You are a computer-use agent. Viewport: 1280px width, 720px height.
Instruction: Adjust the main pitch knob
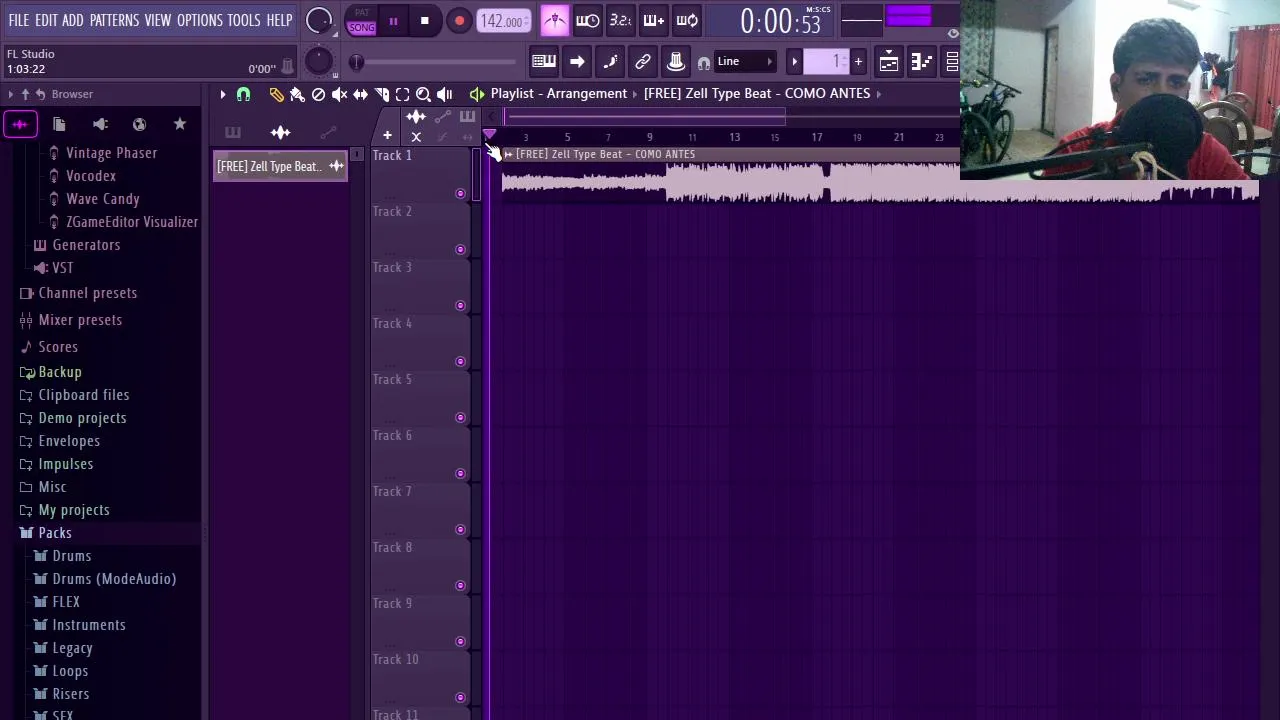pyautogui.click(x=319, y=61)
